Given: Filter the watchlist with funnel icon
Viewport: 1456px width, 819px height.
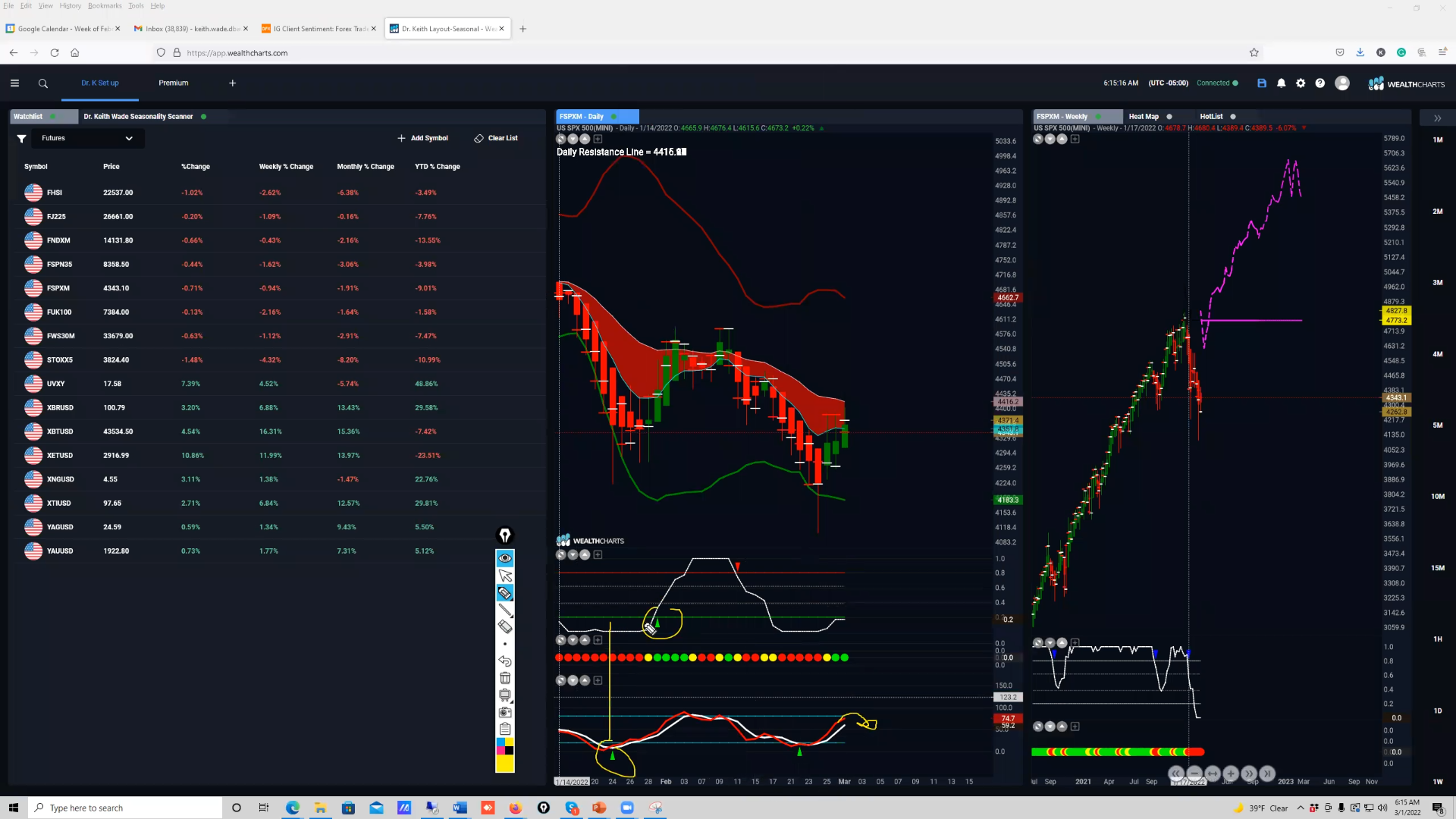Looking at the screenshot, I should [22, 139].
